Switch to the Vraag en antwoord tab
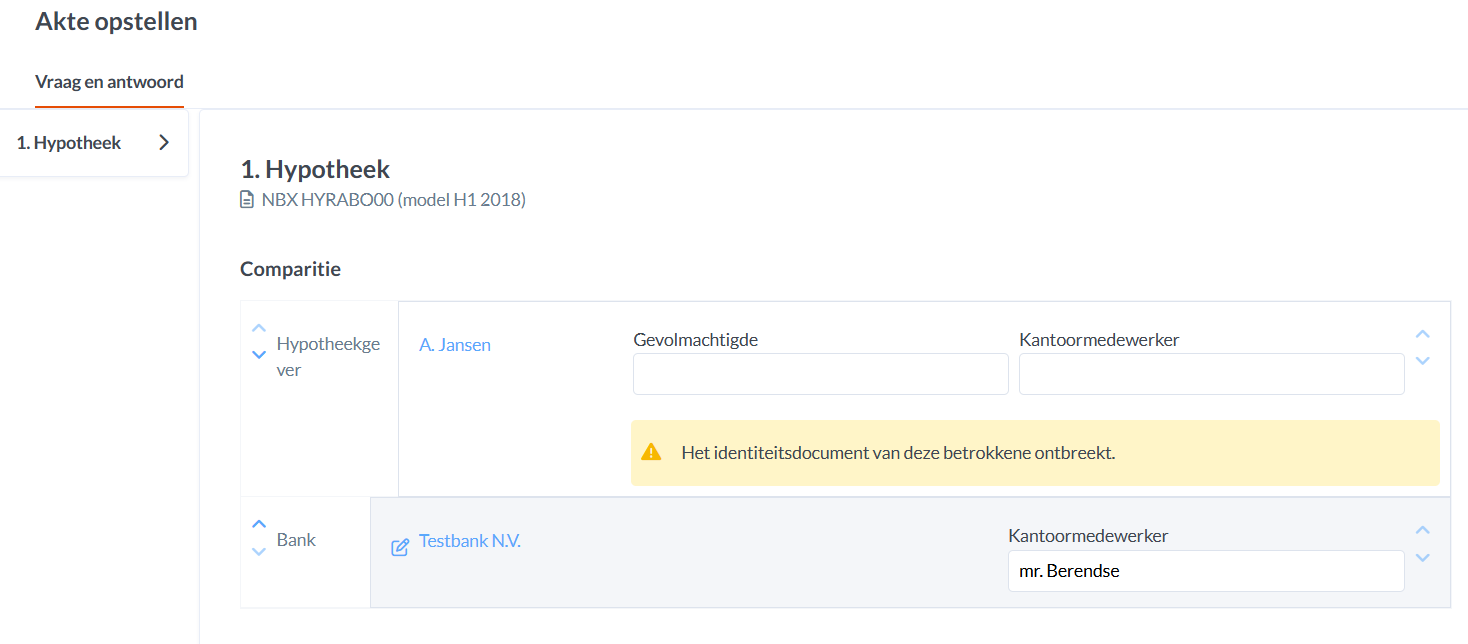 pyautogui.click(x=109, y=82)
